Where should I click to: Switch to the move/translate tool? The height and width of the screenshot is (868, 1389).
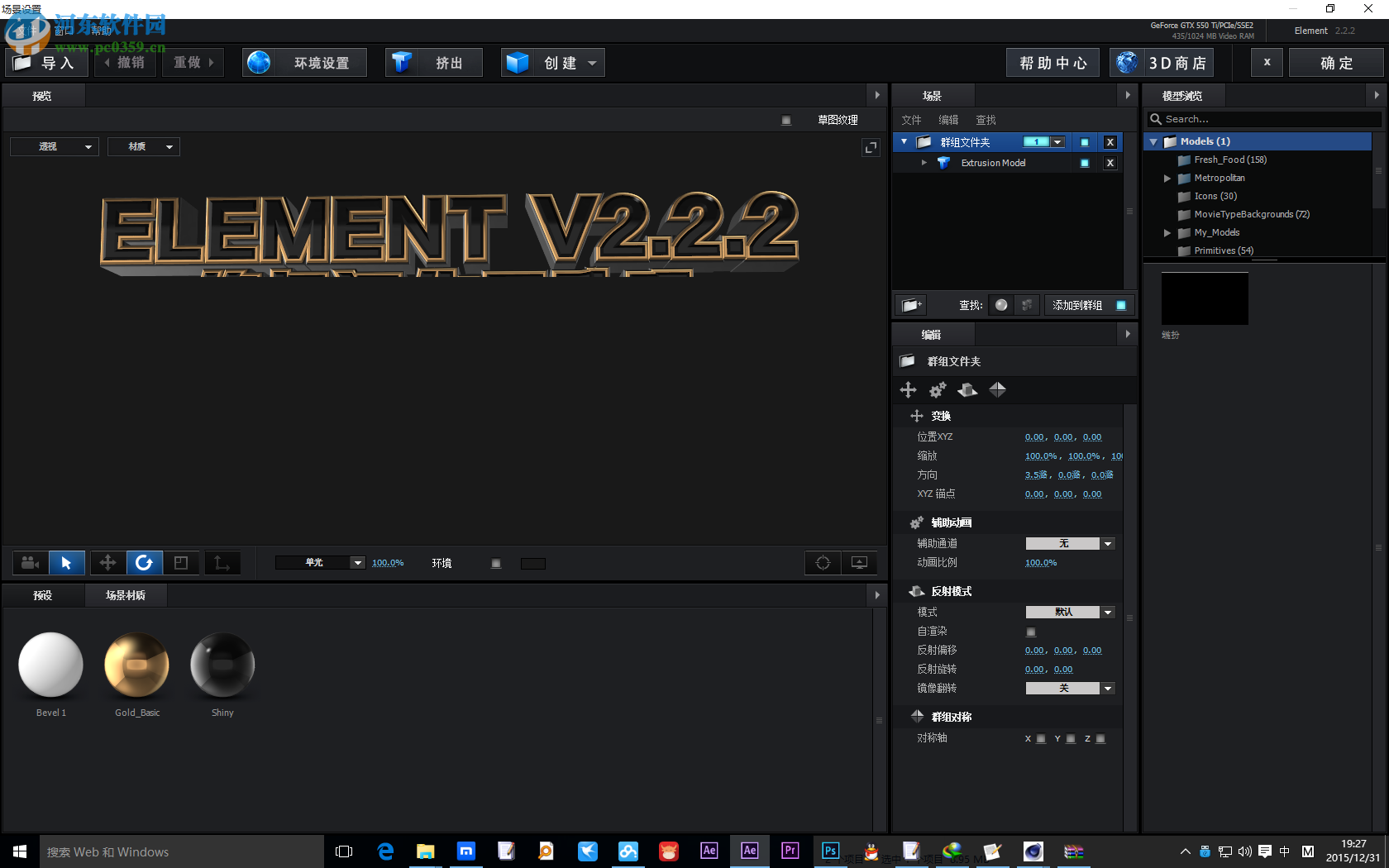[107, 563]
